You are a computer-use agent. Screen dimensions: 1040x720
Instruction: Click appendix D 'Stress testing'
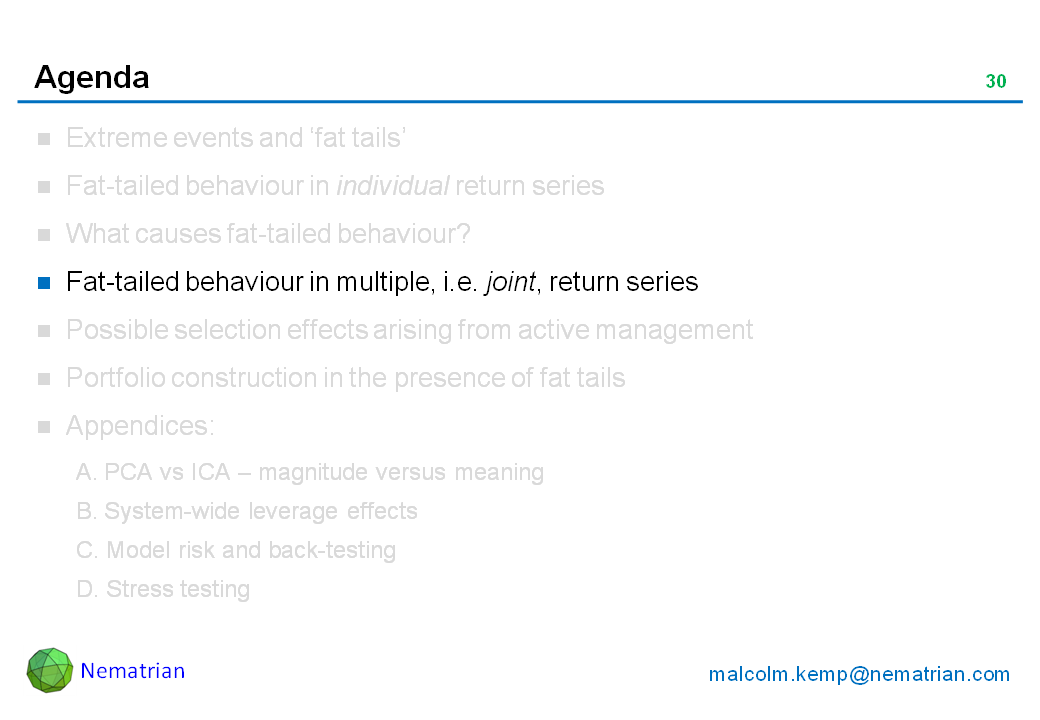click(163, 589)
